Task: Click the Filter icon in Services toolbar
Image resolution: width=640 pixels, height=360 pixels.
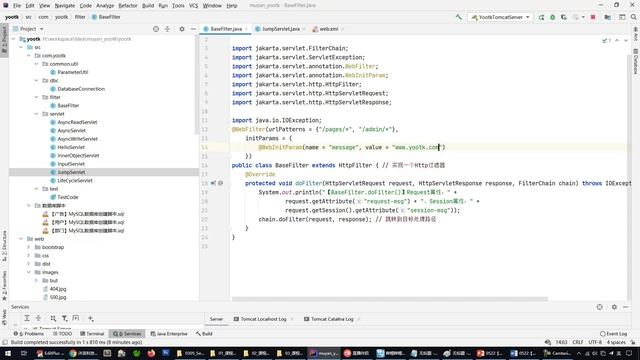Action: click(x=64, y=318)
